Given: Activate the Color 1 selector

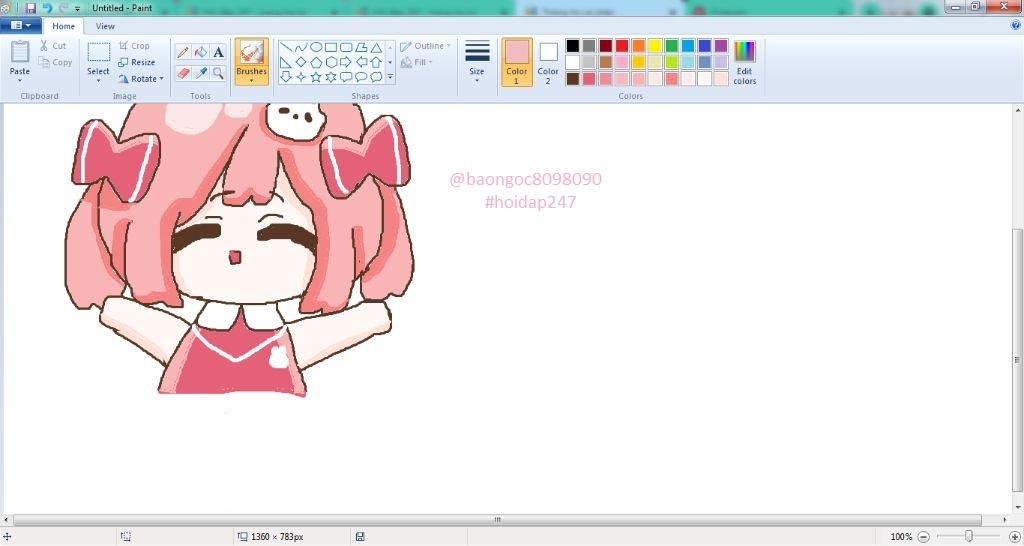Looking at the screenshot, I should pyautogui.click(x=517, y=62).
